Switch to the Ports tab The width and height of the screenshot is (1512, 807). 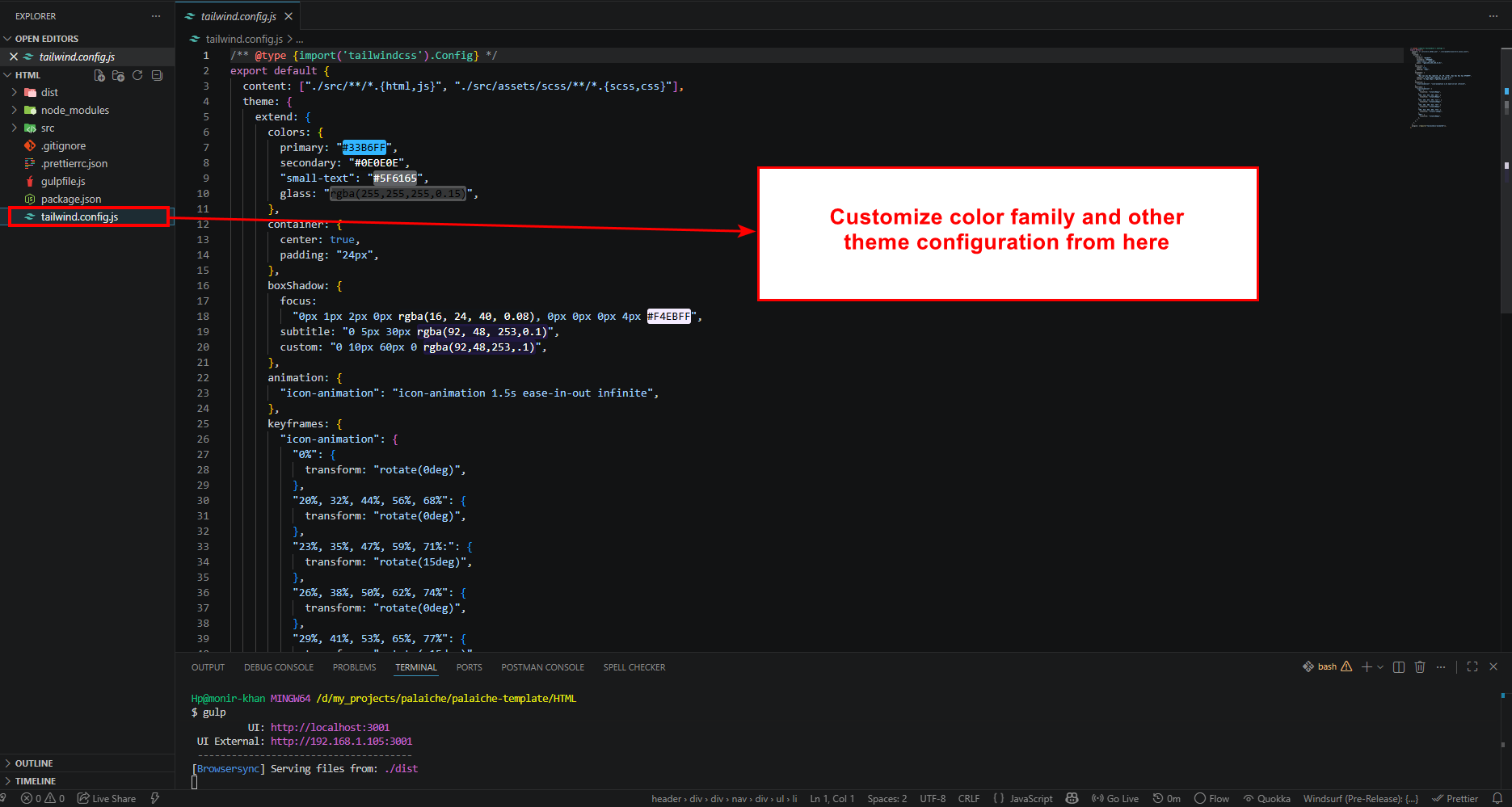(x=469, y=667)
